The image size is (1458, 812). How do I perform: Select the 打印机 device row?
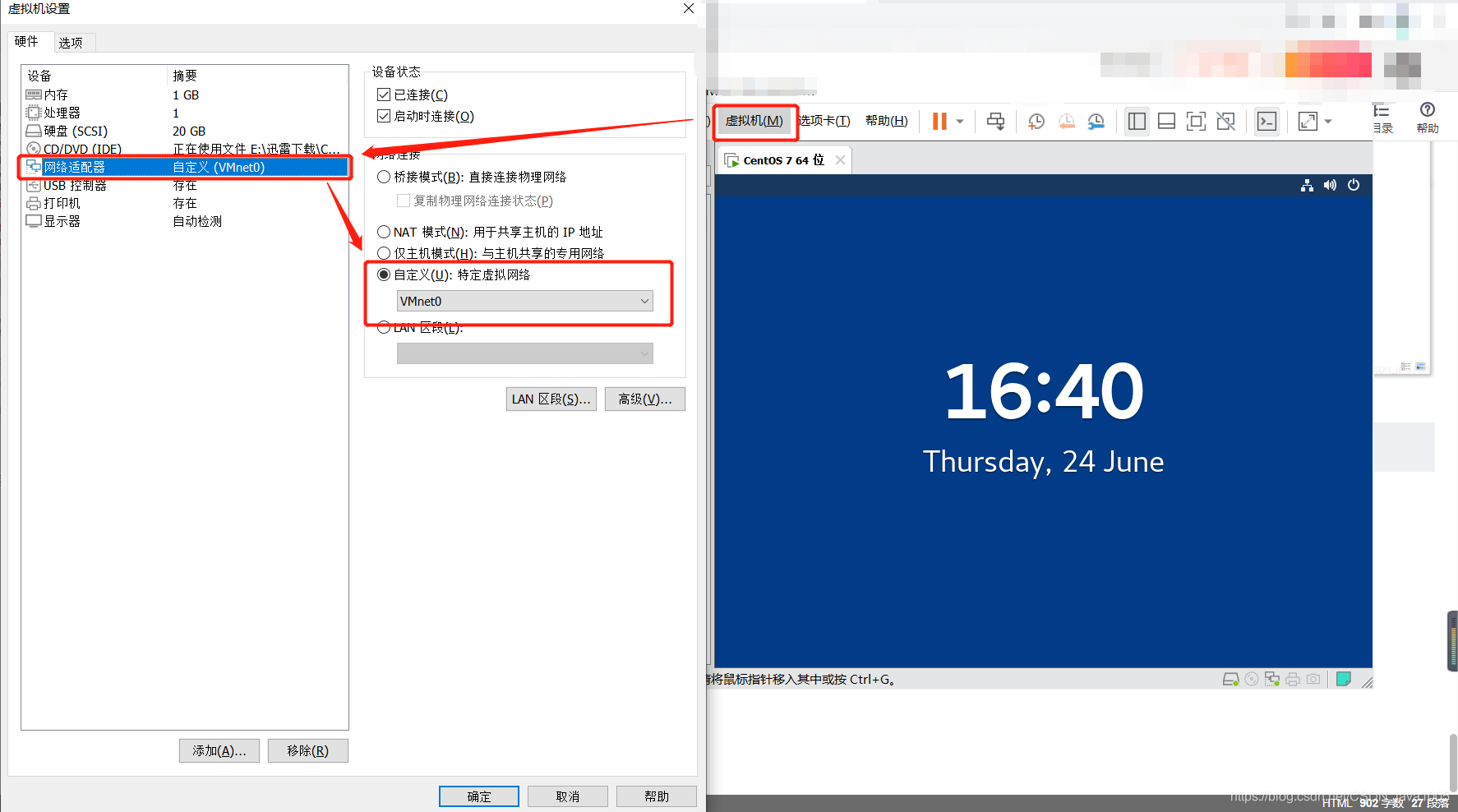185,203
